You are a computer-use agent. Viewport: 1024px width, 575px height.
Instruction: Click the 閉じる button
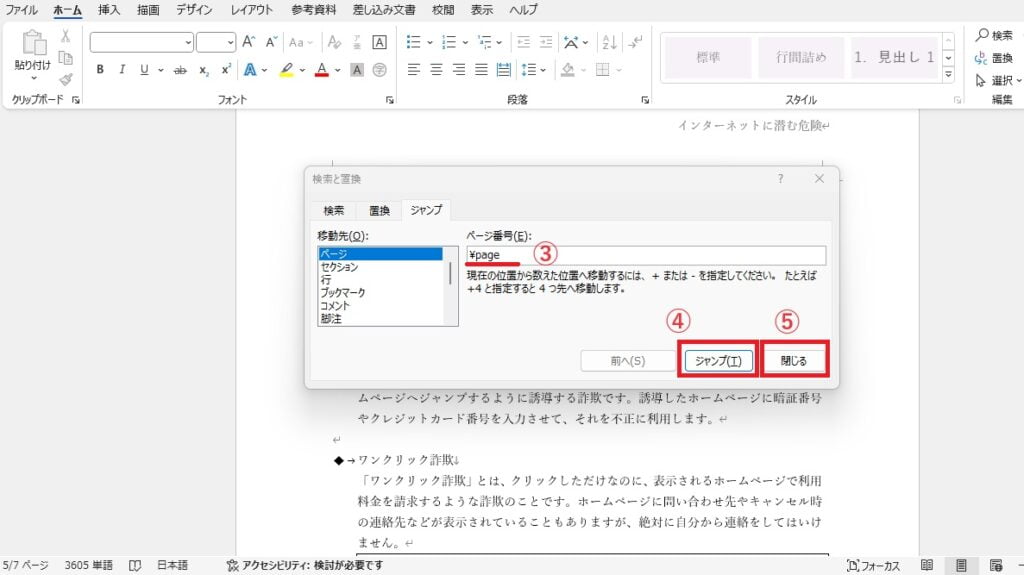[794, 361]
